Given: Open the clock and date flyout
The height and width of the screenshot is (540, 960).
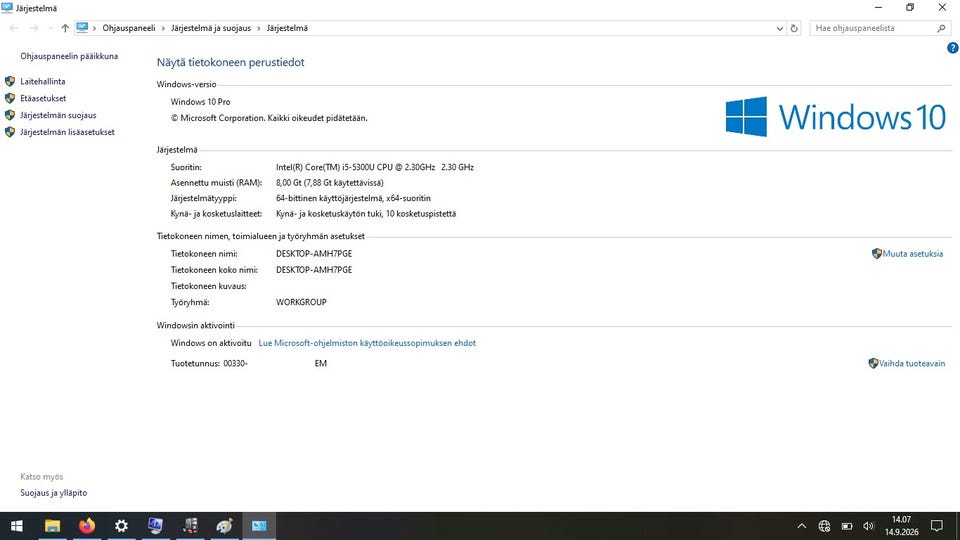Looking at the screenshot, I should tap(901, 526).
